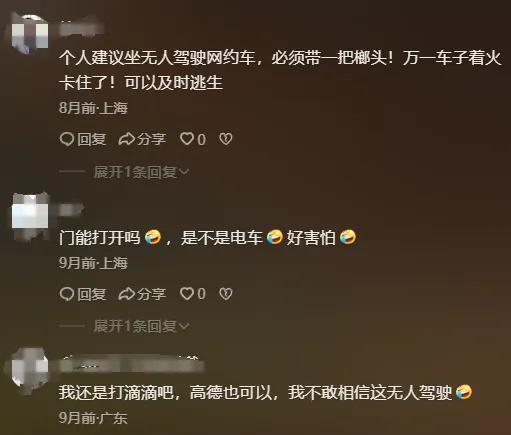Open first commenter's avatar

30,33
